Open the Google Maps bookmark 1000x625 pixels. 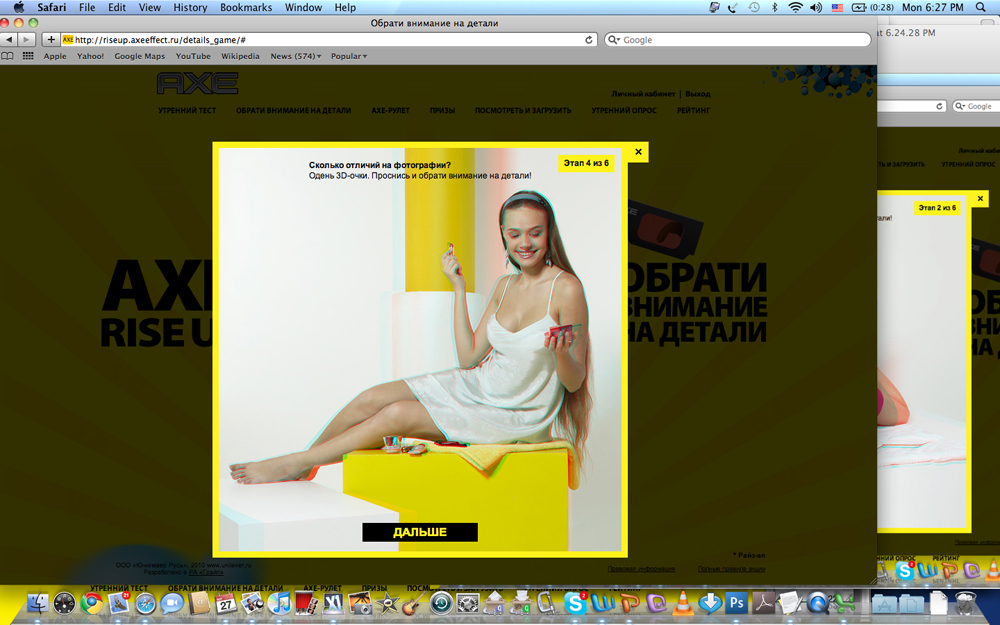[x=140, y=56]
